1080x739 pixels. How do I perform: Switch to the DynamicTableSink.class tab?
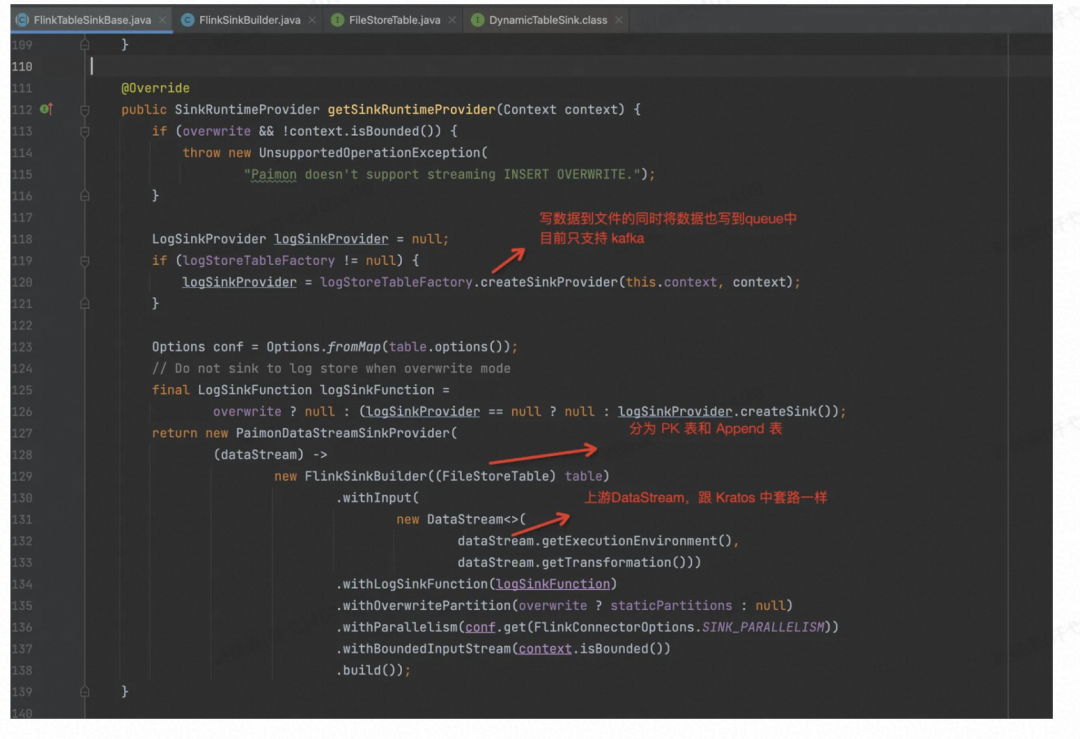click(x=548, y=20)
